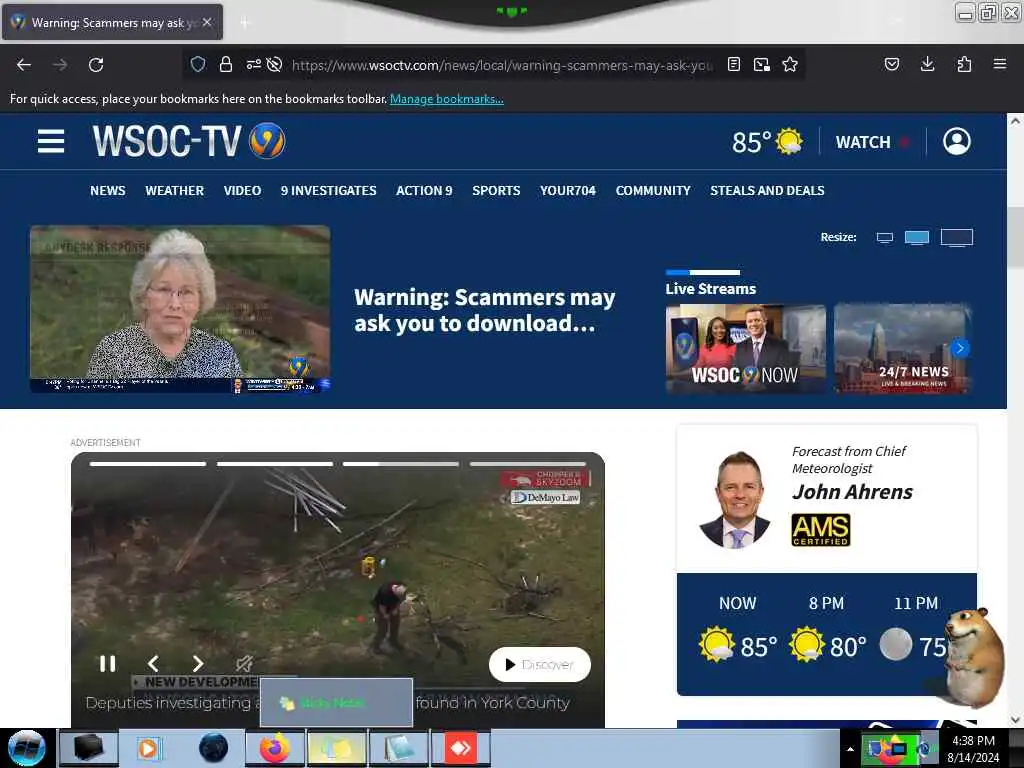Open the tracking protection shield icon
The image size is (1024, 768).
click(x=198, y=64)
